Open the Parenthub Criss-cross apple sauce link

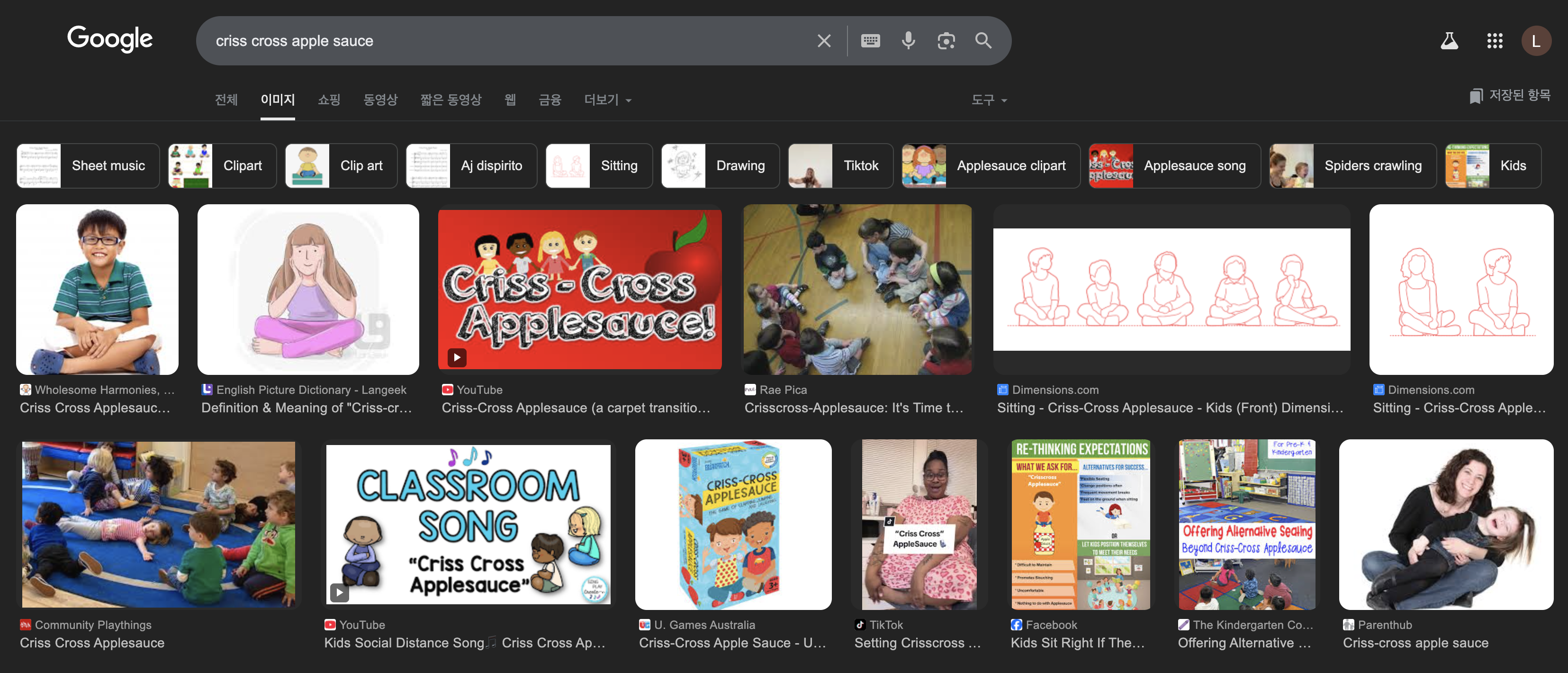[1415, 643]
